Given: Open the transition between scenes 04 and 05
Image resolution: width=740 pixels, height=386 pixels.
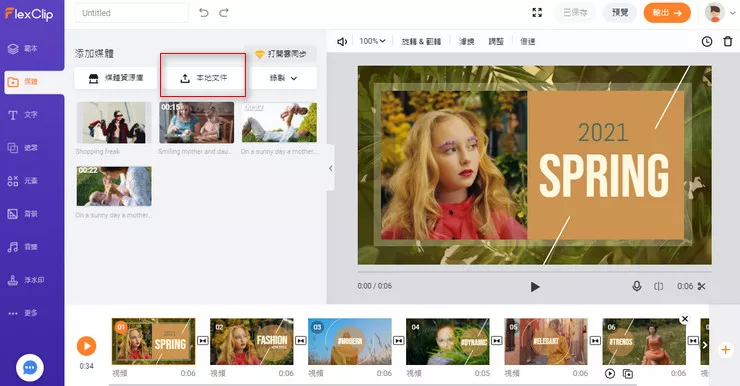Looking at the screenshot, I should click(497, 341).
